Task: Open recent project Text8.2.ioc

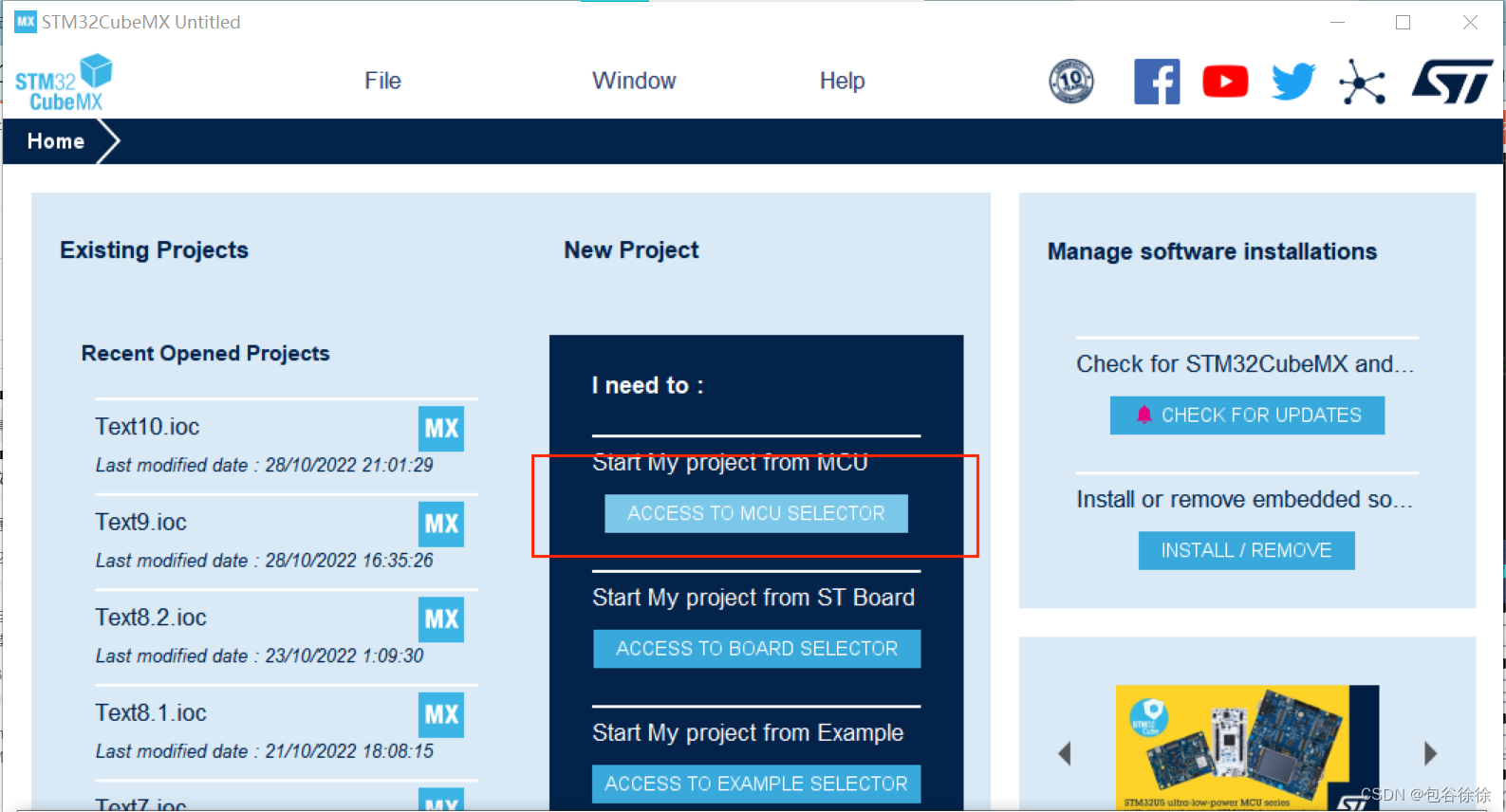Action: coord(151,618)
